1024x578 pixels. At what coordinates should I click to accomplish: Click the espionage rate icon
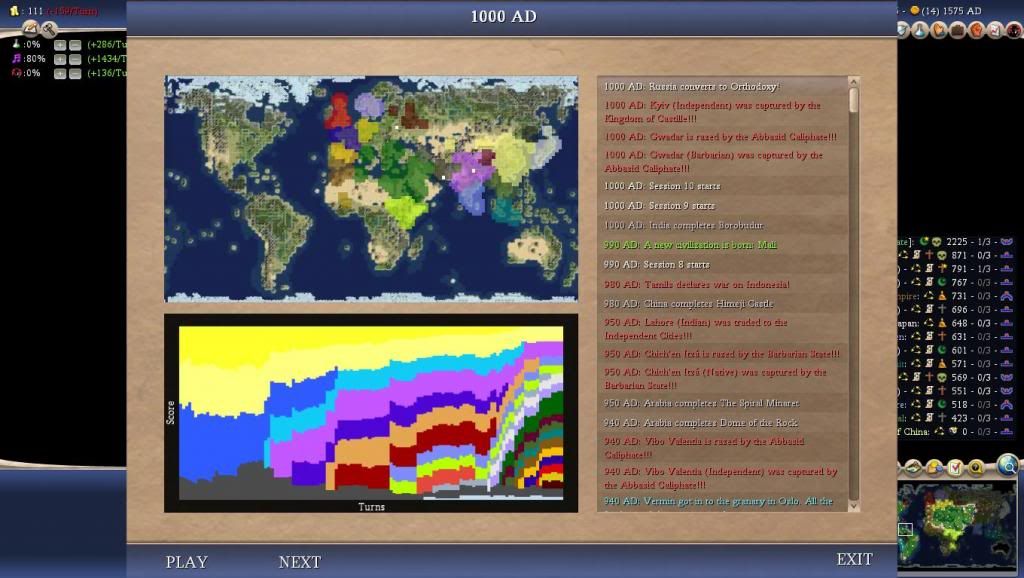click(x=16, y=72)
